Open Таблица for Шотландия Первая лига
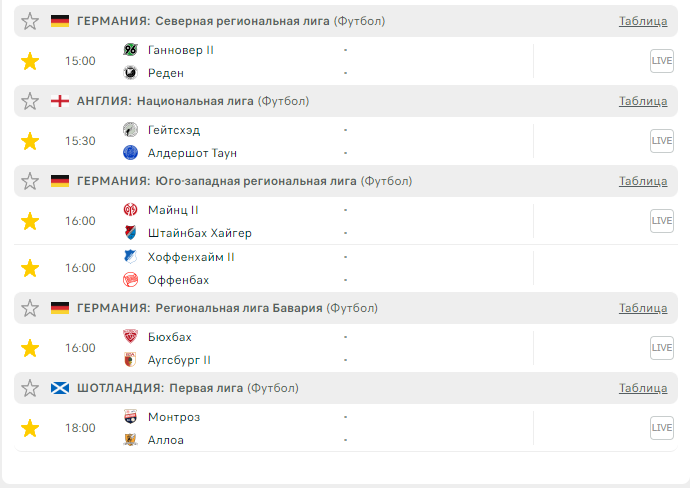 [642, 388]
